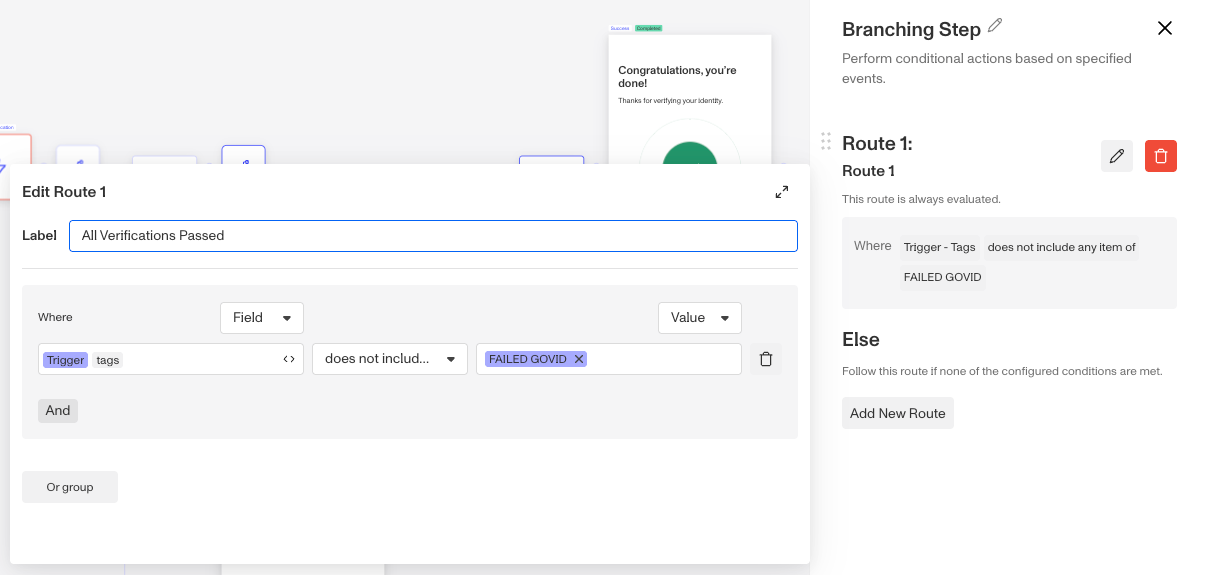Click Add New Route button
This screenshot has height=575, width=1207.
[x=898, y=413]
